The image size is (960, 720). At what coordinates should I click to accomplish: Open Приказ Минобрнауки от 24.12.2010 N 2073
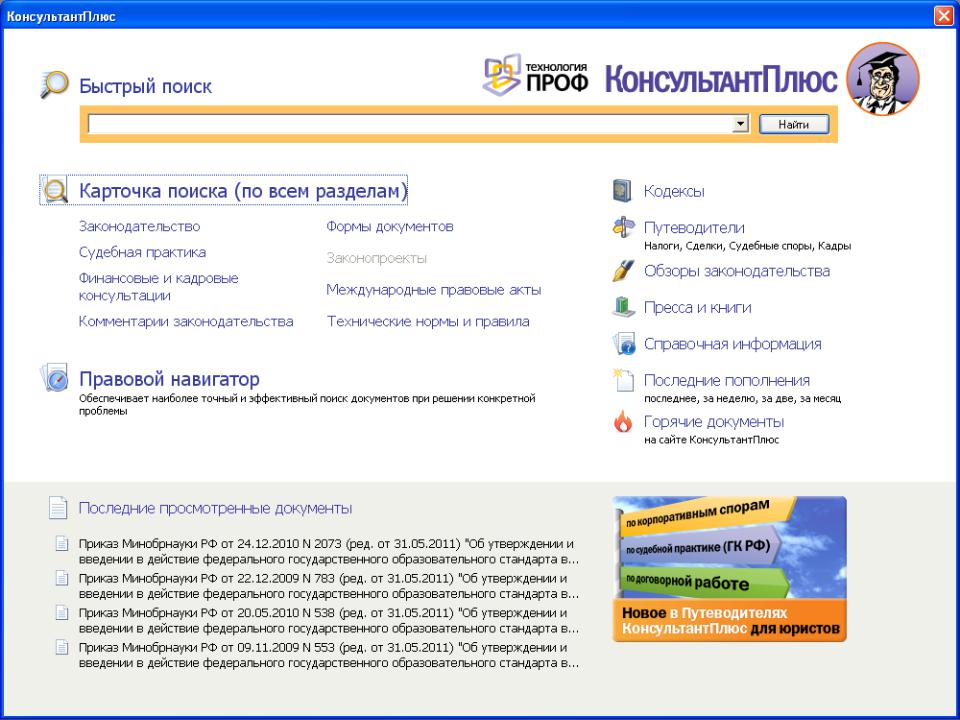(329, 551)
